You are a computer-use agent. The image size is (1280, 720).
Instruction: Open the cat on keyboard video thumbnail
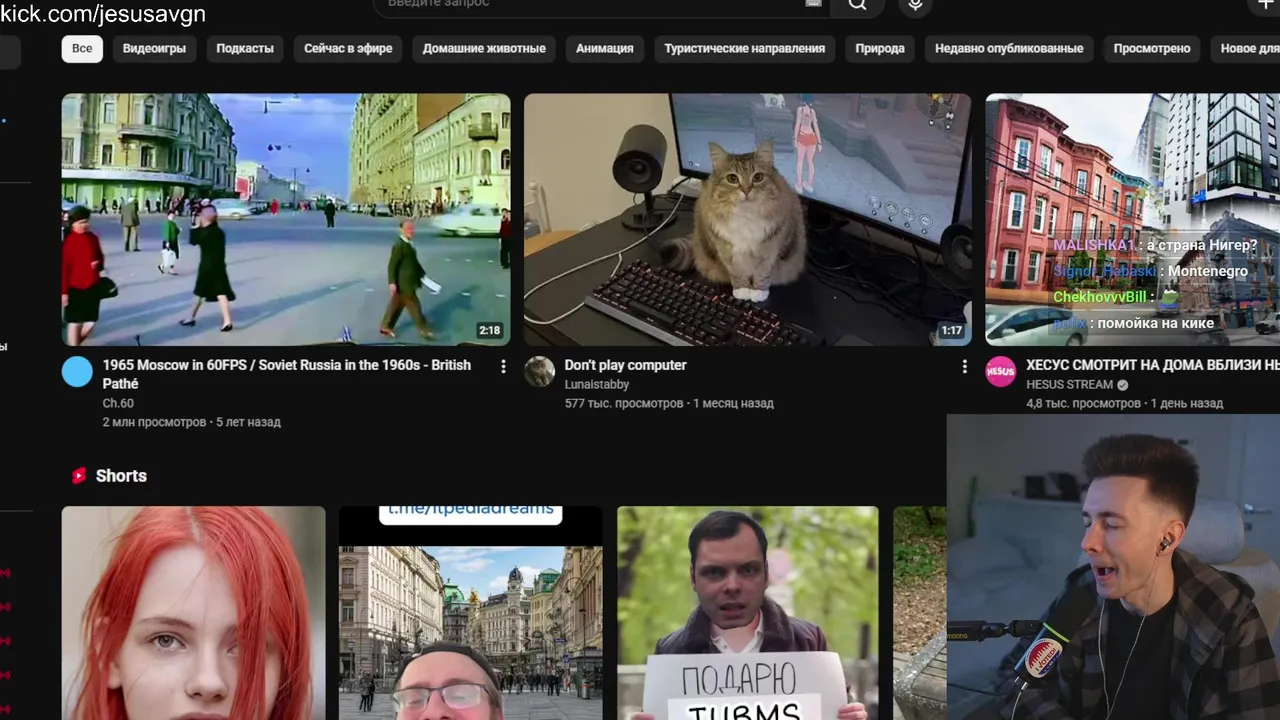[x=747, y=220]
